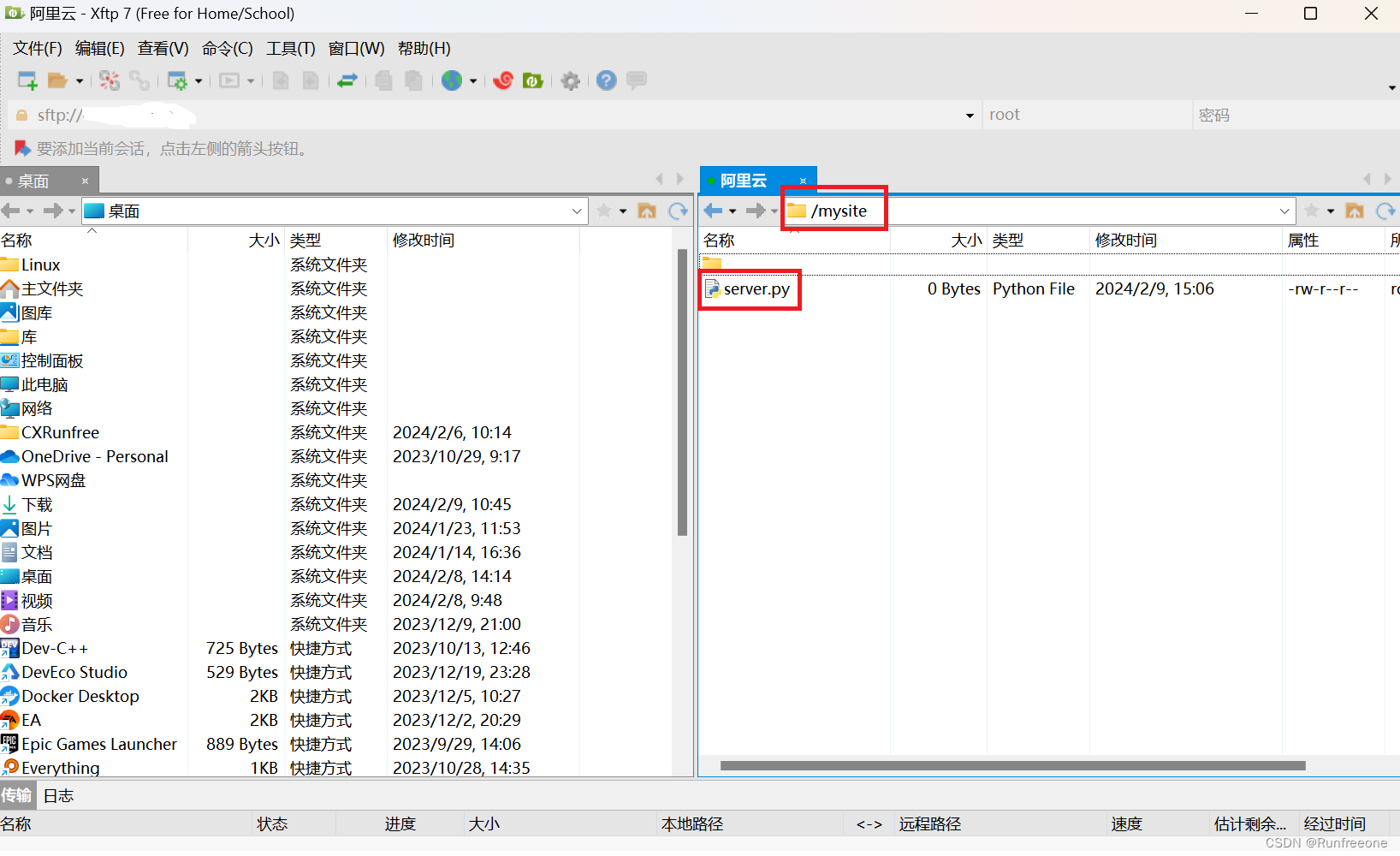
Task: Expand the local 桌面 path dropdown
Action: (577, 211)
